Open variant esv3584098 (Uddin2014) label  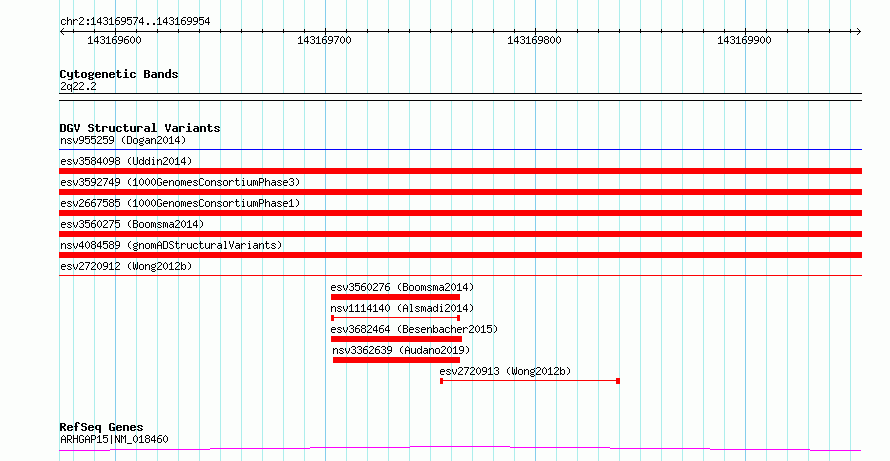coord(126,161)
